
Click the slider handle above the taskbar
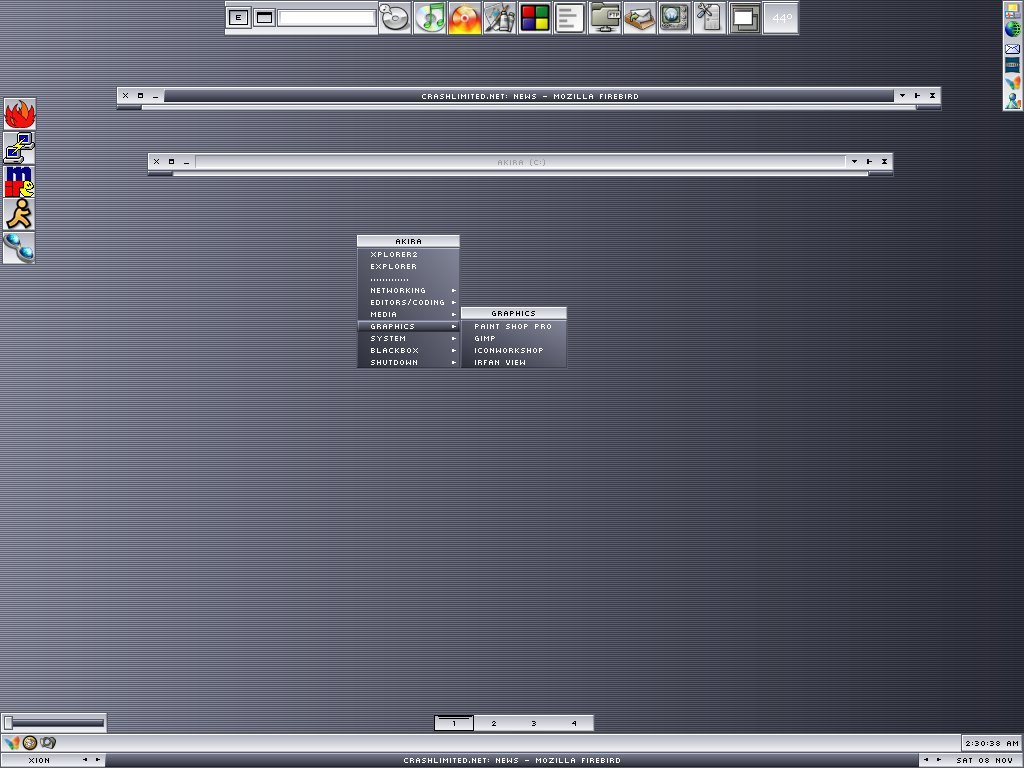[8, 722]
